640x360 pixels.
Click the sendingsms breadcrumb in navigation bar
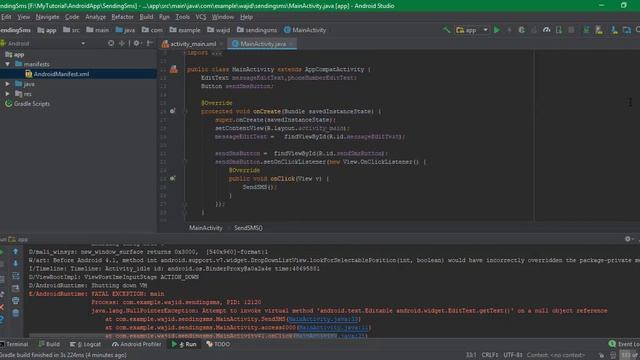coord(257,30)
